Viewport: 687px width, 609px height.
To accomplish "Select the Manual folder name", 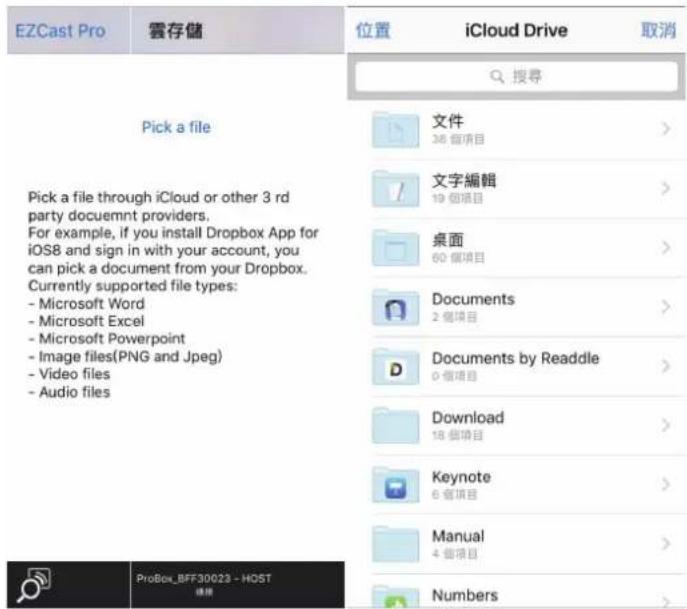I will [458, 536].
